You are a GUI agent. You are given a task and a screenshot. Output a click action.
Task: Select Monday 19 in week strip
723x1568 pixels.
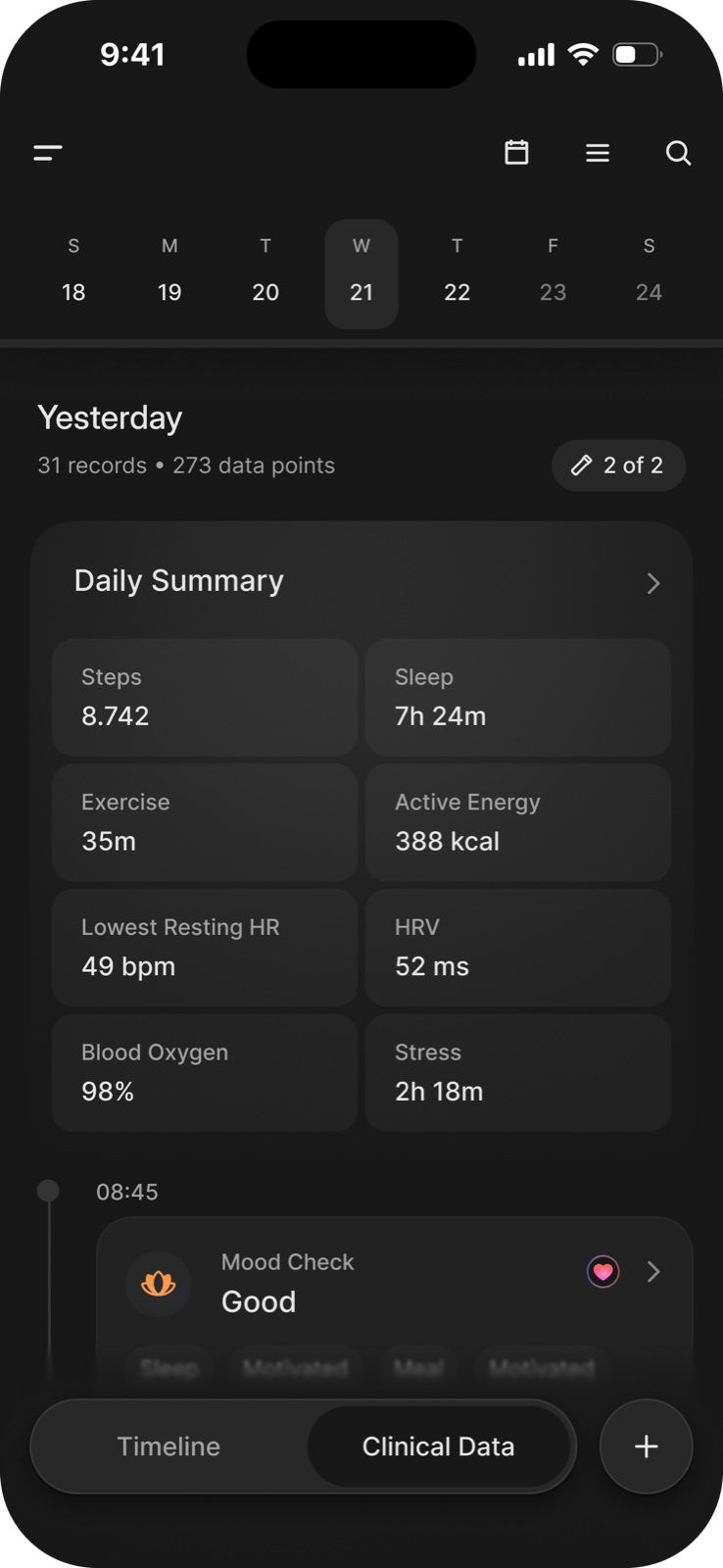169,273
